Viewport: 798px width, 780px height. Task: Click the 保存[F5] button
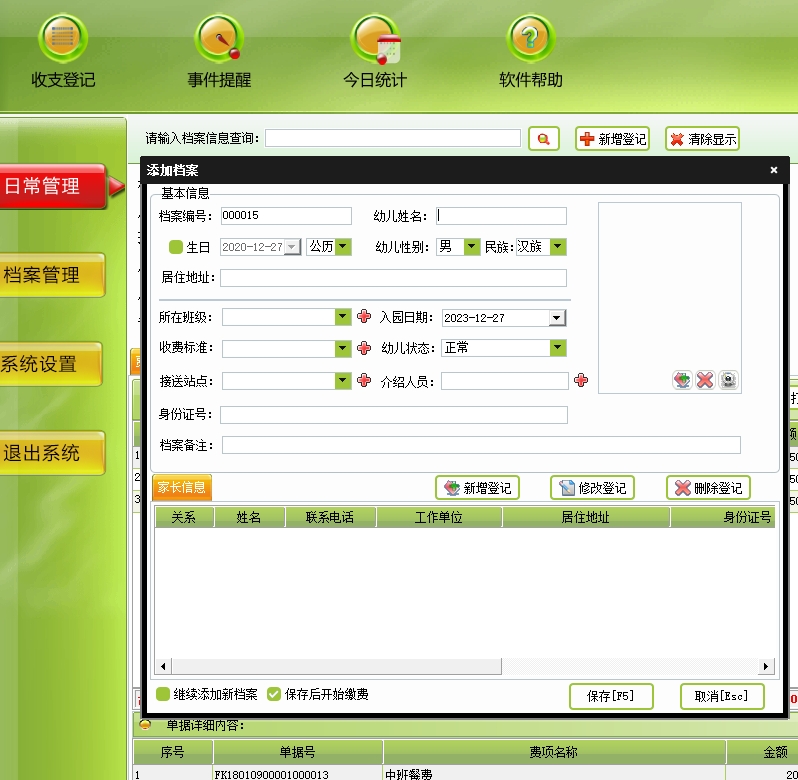(610, 696)
